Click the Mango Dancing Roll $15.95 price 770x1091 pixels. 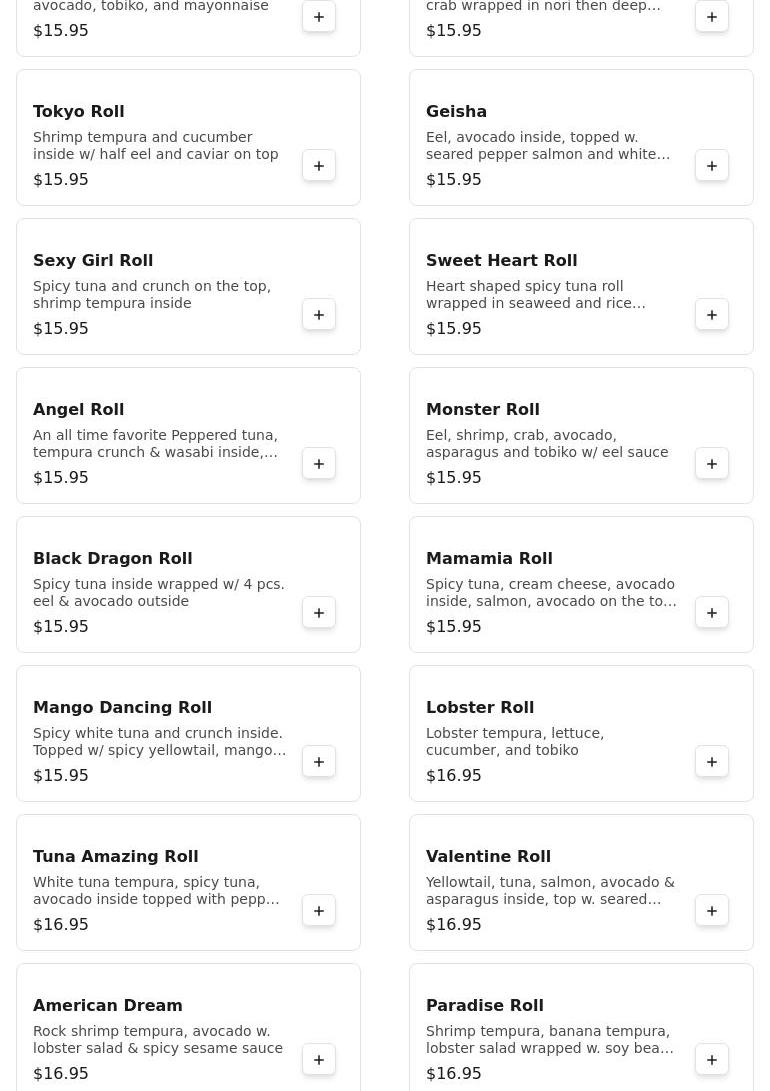pos(61,775)
